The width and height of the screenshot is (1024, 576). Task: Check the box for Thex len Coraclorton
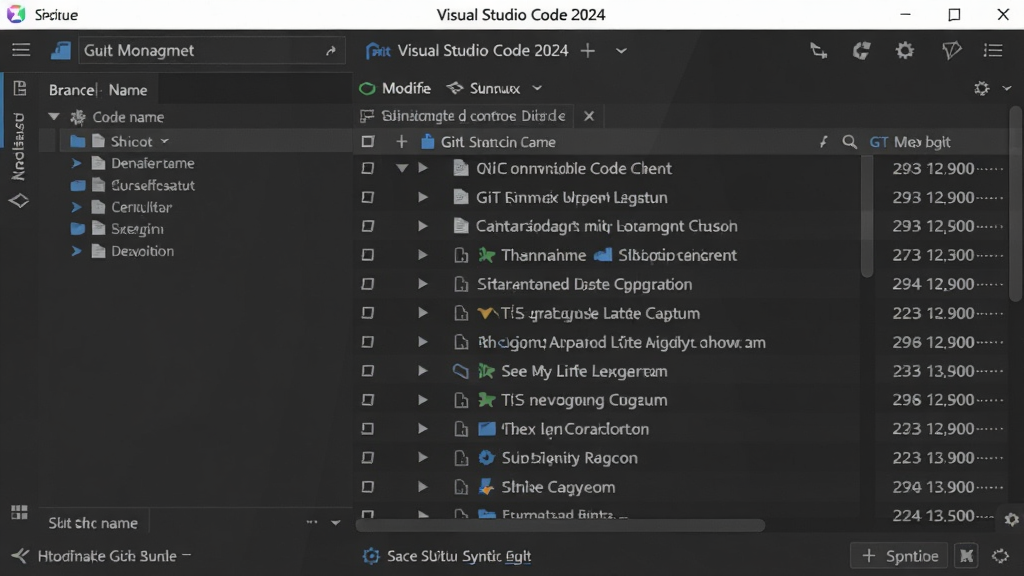(x=368, y=429)
